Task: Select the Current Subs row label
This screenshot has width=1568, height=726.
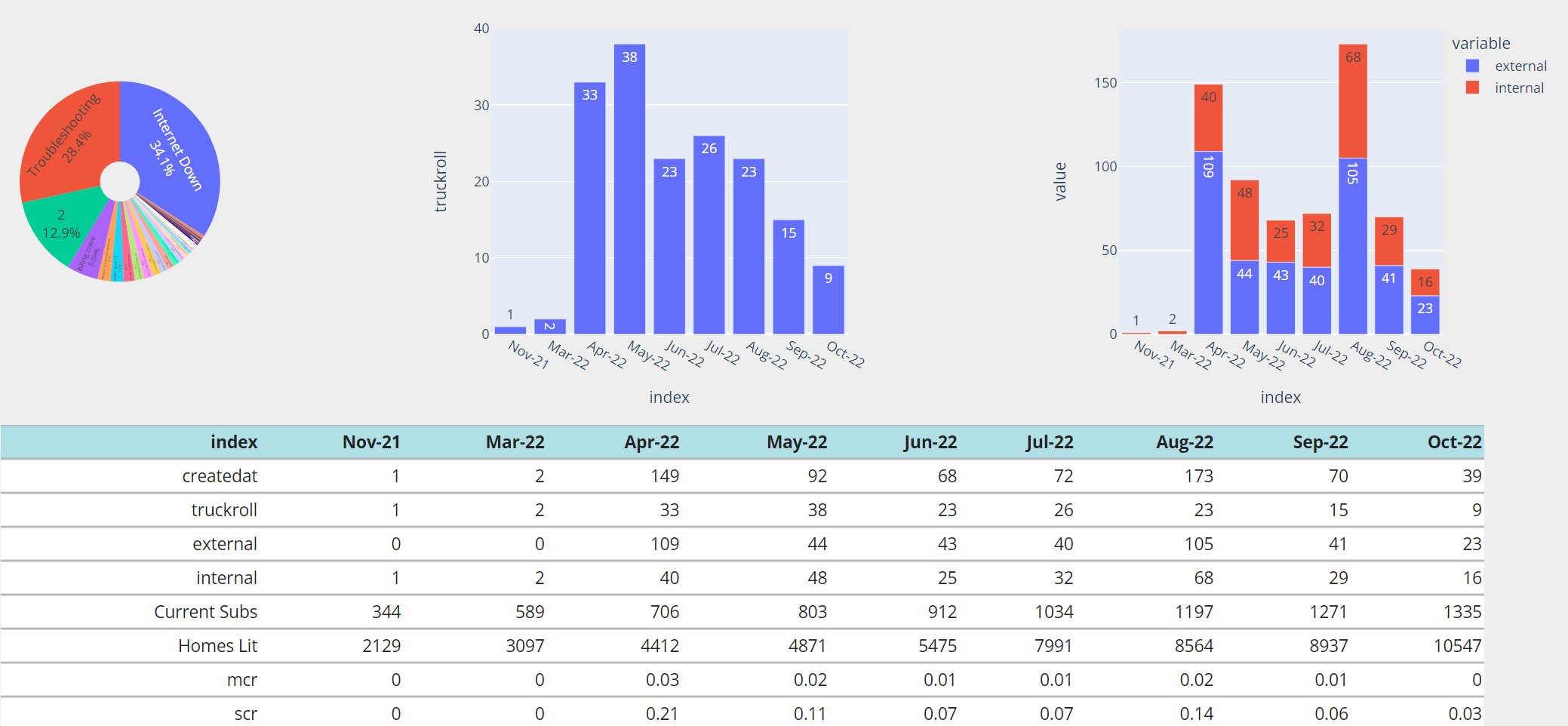Action: 205,611
